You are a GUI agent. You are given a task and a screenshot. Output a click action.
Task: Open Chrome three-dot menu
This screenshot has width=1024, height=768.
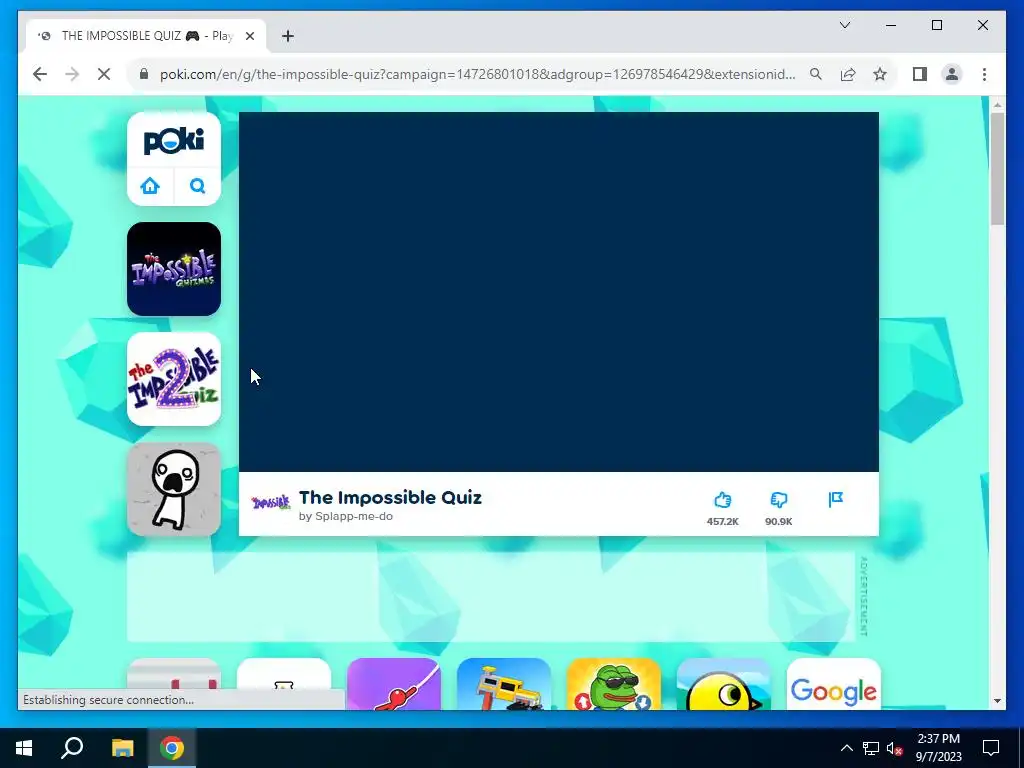pyautogui.click(x=984, y=74)
